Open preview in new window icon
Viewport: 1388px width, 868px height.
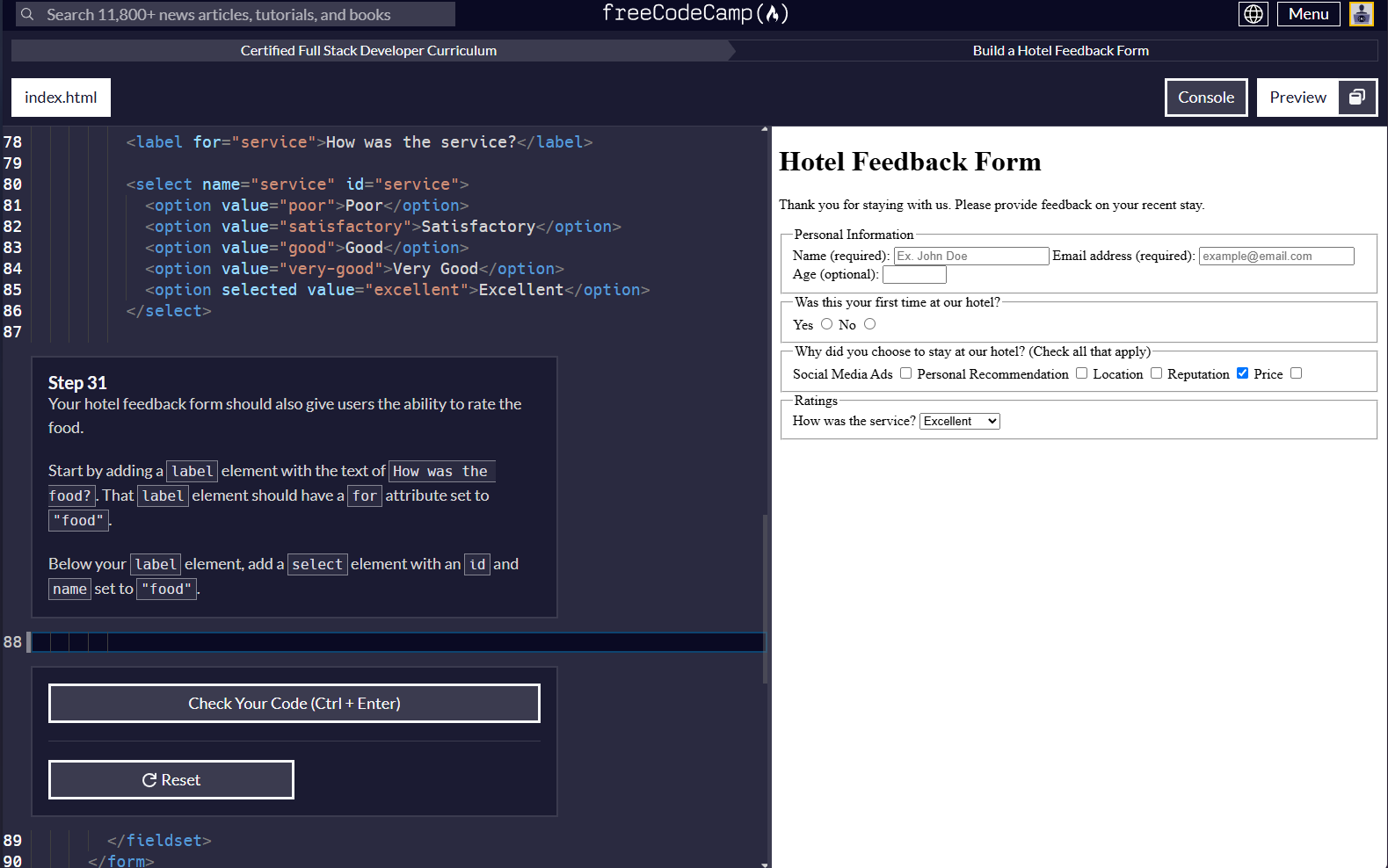coord(1357,98)
